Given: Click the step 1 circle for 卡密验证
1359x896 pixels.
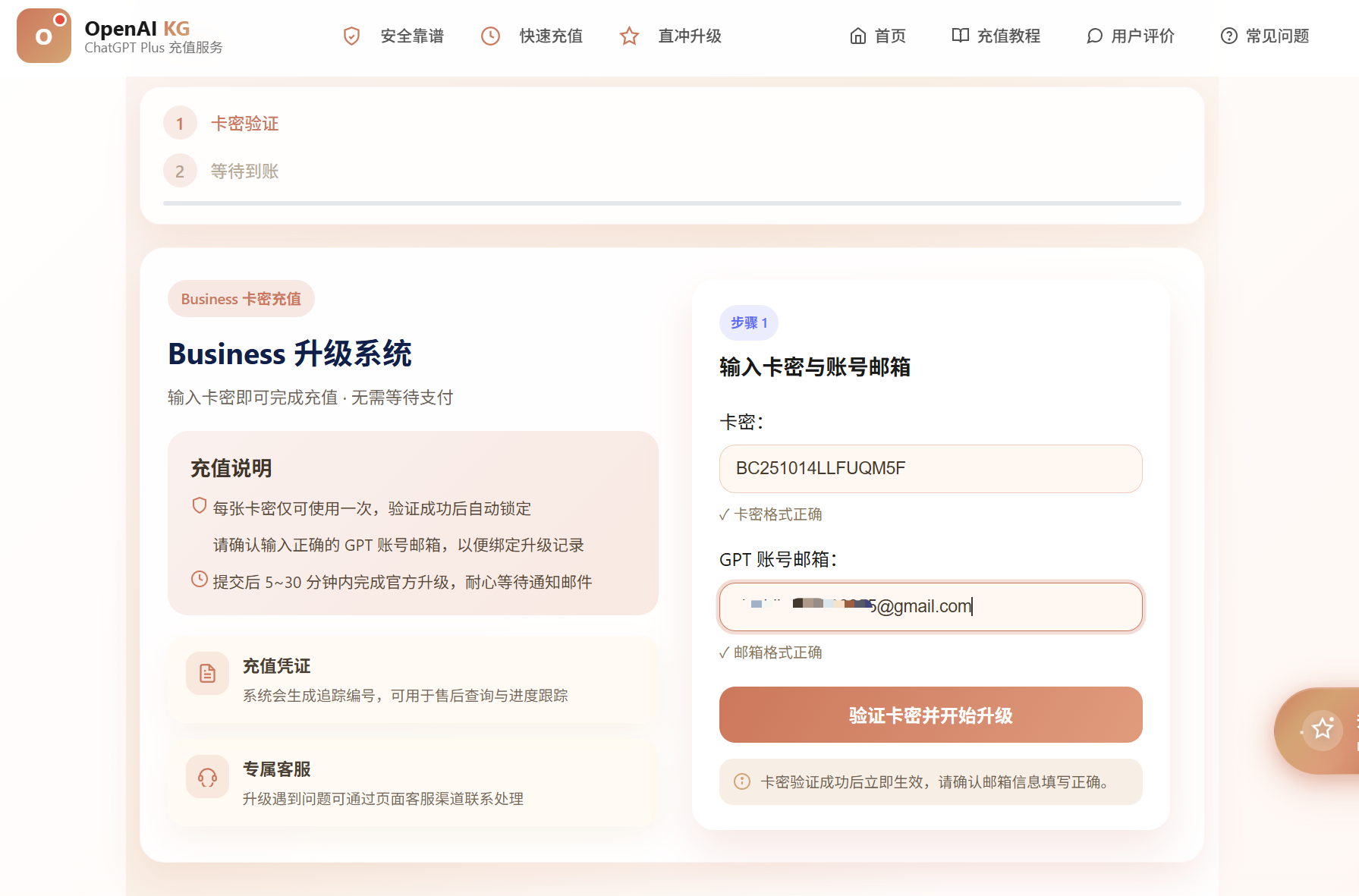Looking at the screenshot, I should point(180,123).
